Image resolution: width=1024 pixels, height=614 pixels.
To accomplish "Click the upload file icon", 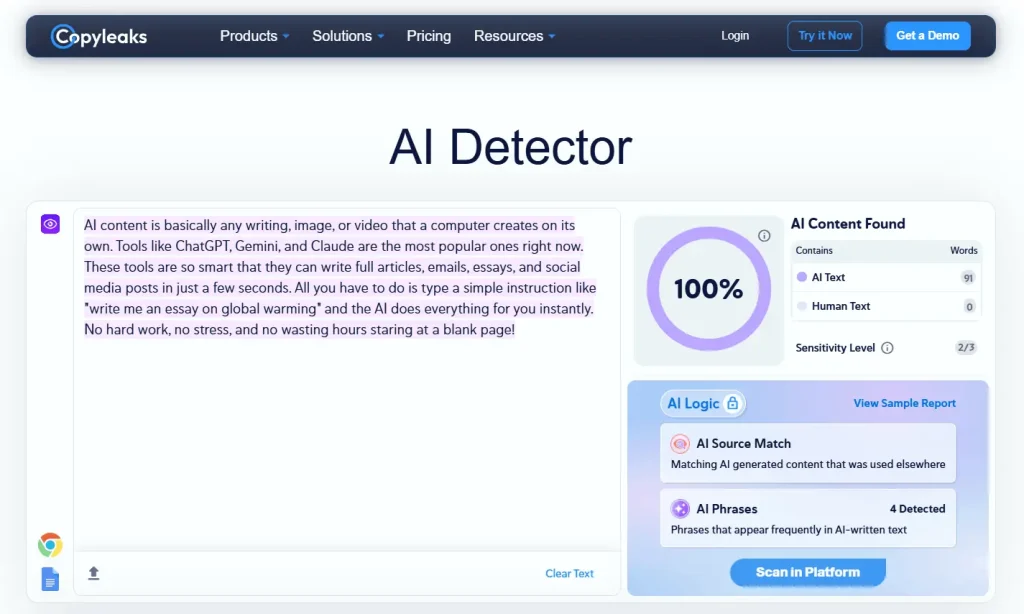I will coord(94,573).
